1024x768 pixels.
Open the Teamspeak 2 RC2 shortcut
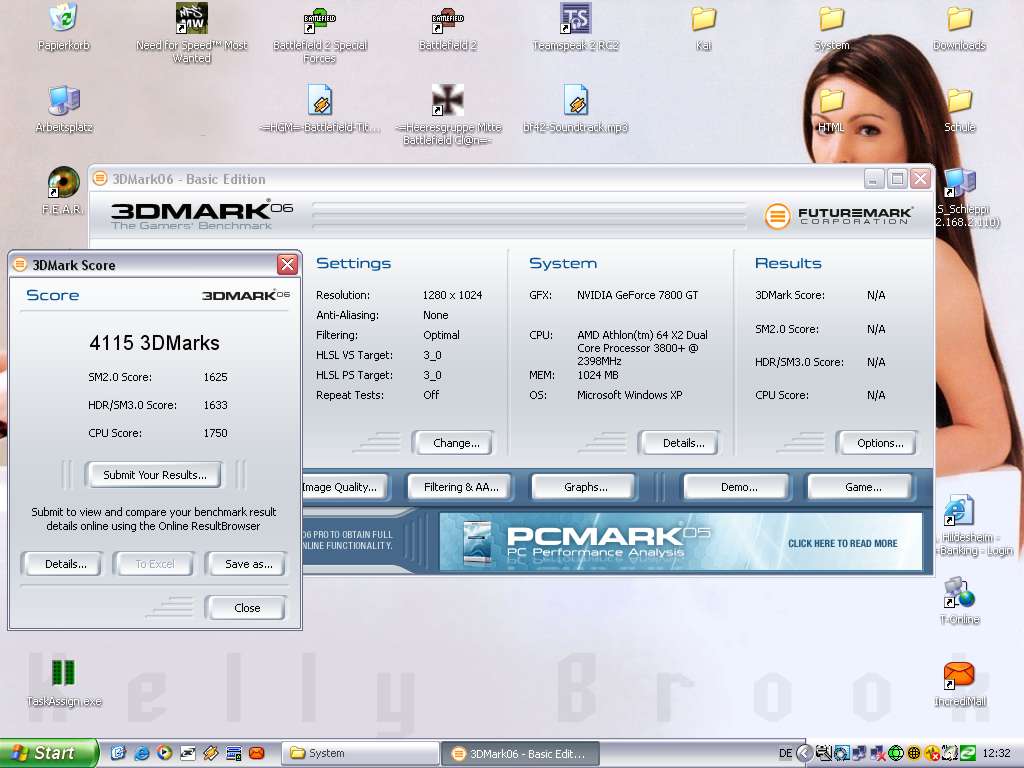click(x=575, y=18)
